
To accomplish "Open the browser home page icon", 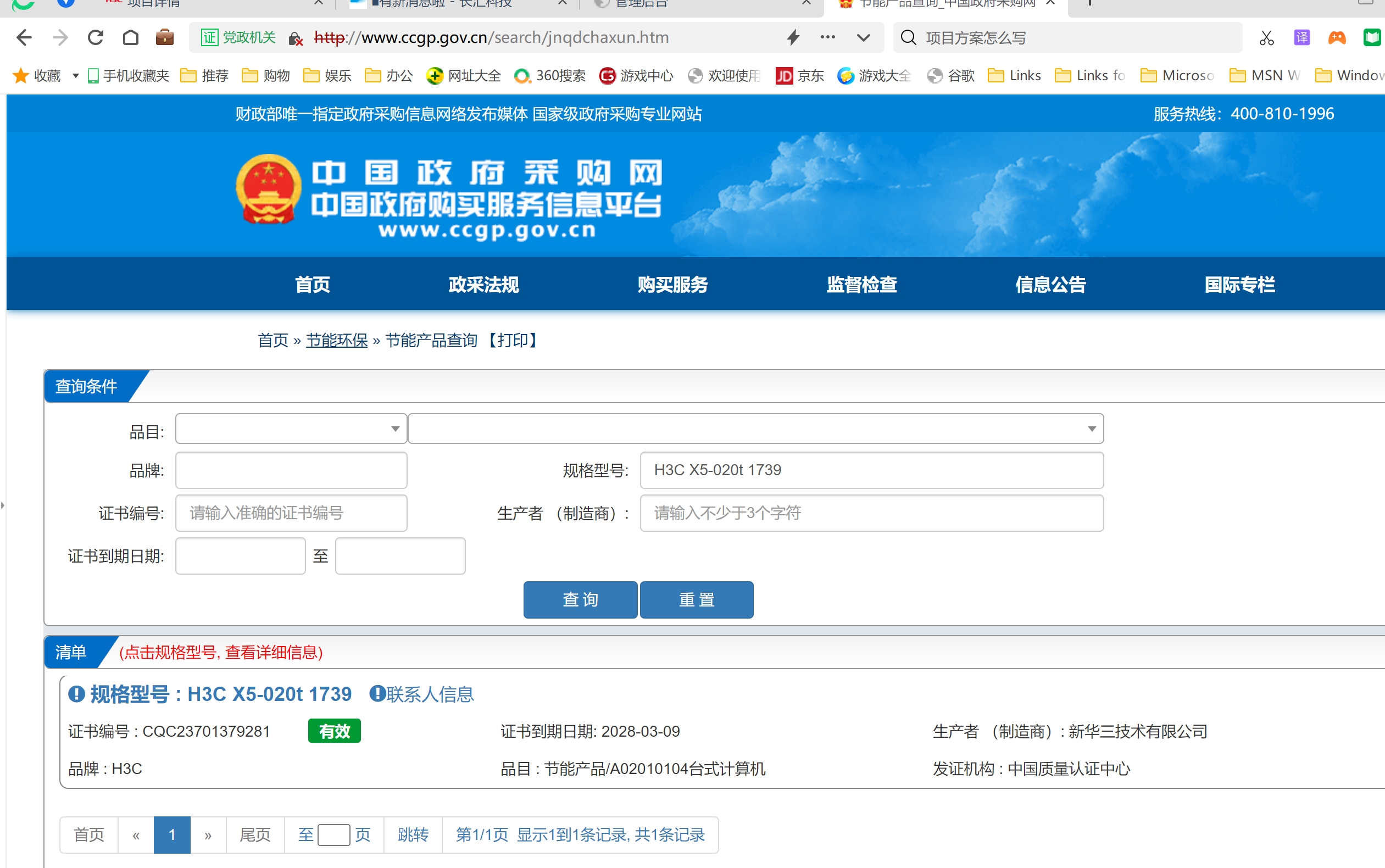I will [x=131, y=38].
